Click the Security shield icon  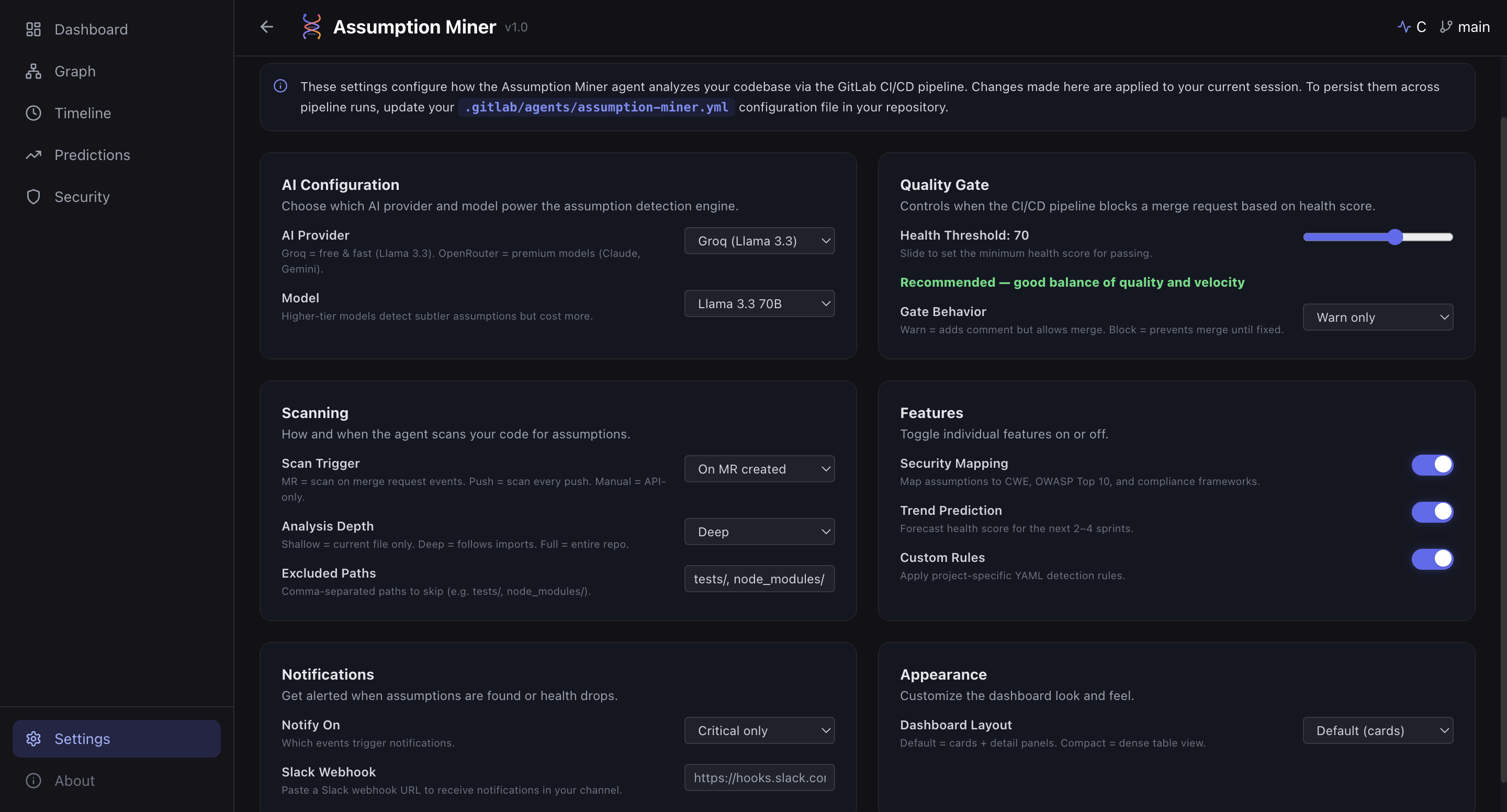tap(33, 197)
